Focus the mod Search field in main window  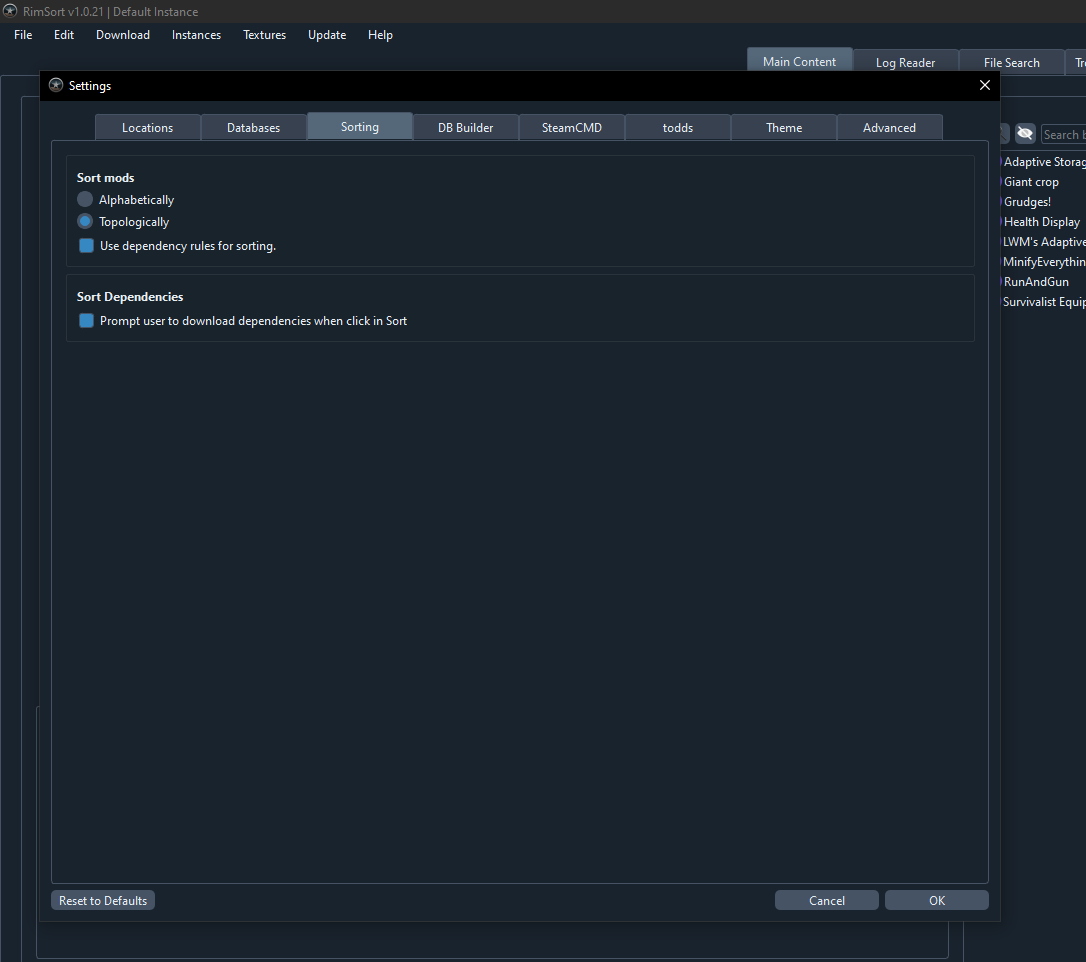(1063, 134)
